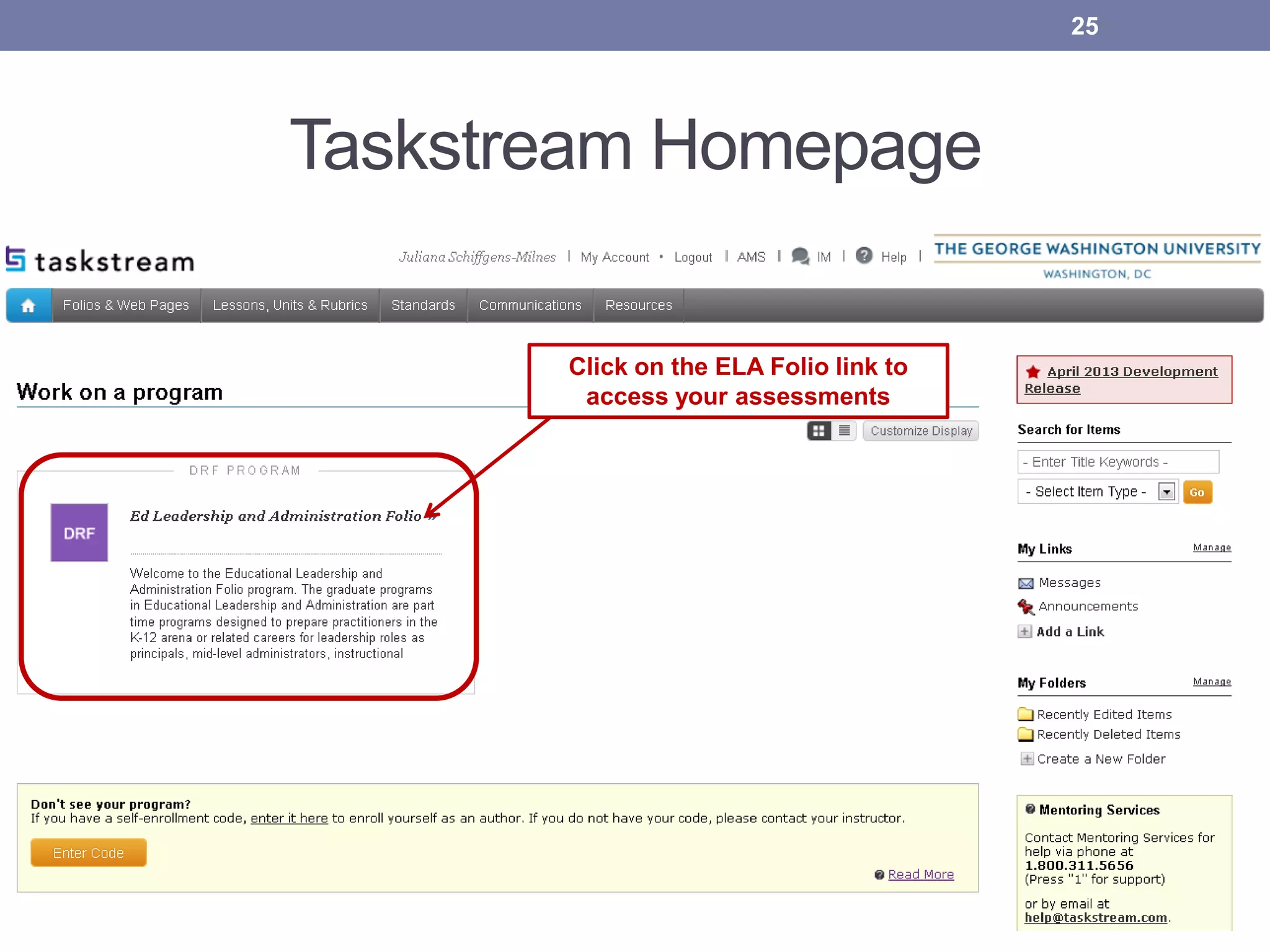Click the plus icon beside Add a Link
Viewport: 1270px width, 952px height.
1025,632
